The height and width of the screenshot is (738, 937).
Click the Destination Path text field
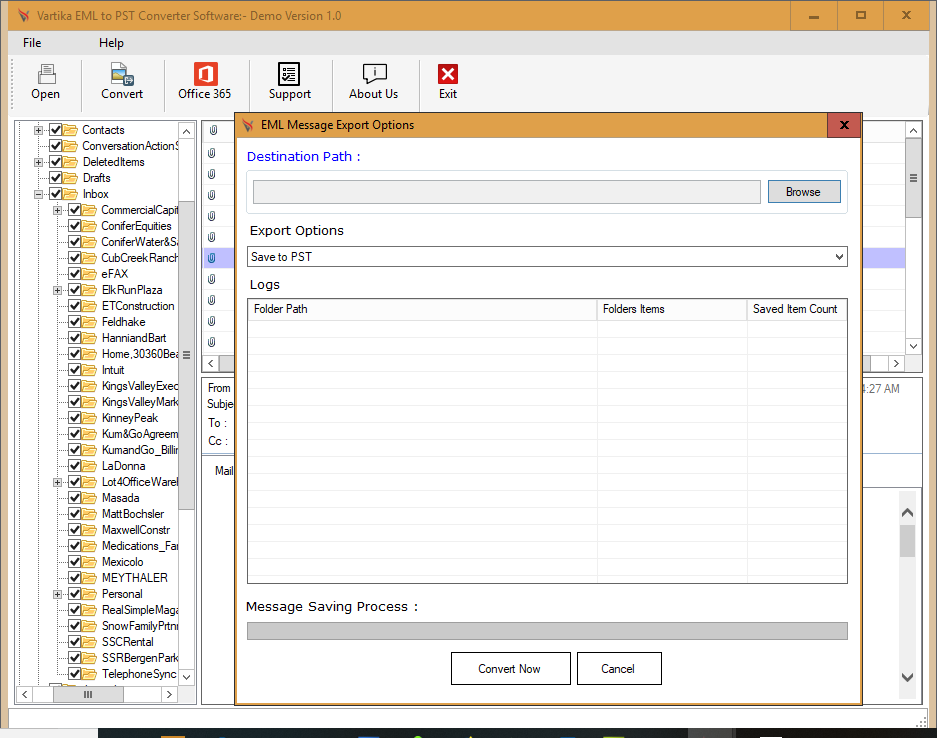pyautogui.click(x=507, y=192)
